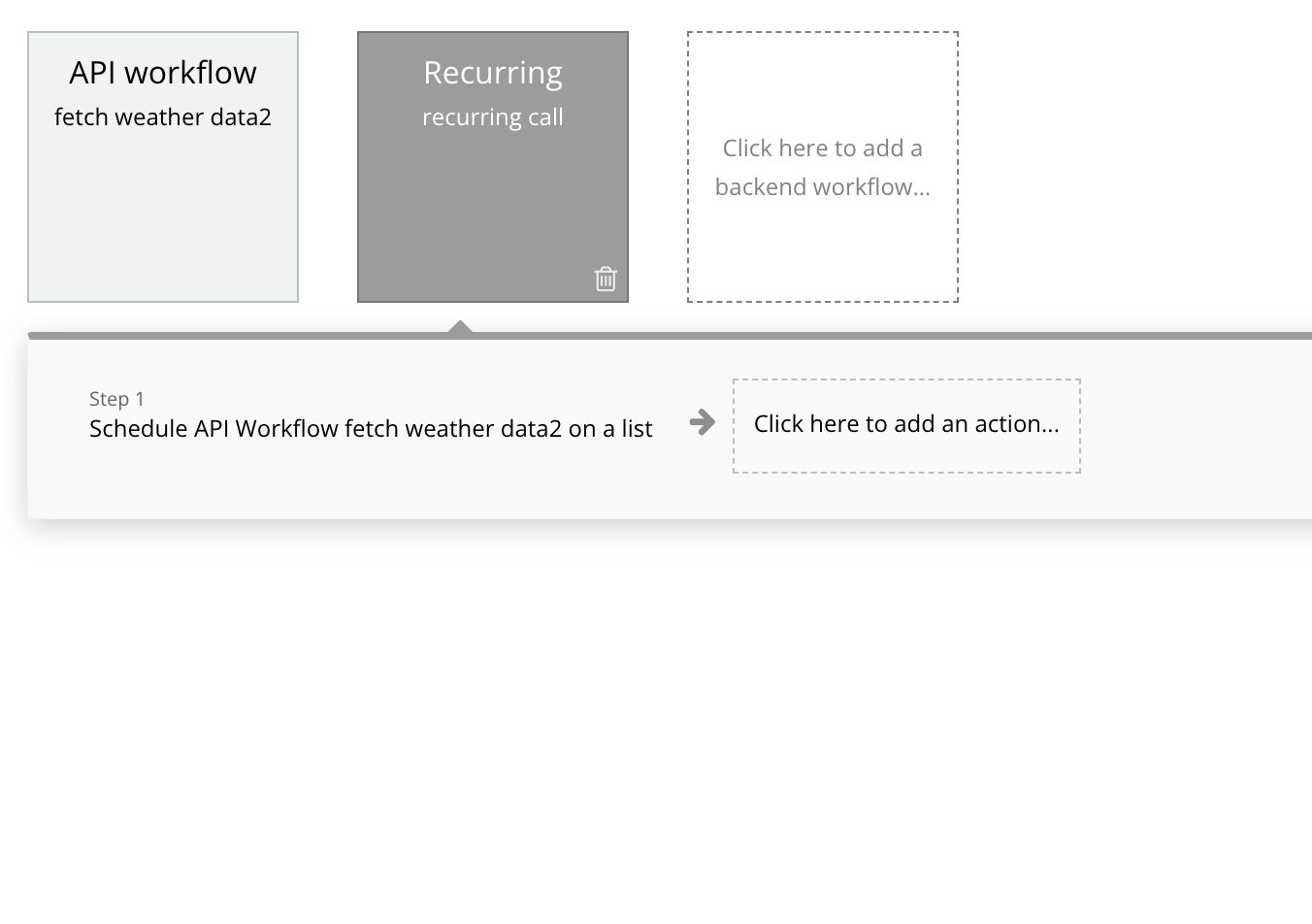Click here to add a backend workflow
This screenshot has height=924, width=1312.
coord(823,167)
